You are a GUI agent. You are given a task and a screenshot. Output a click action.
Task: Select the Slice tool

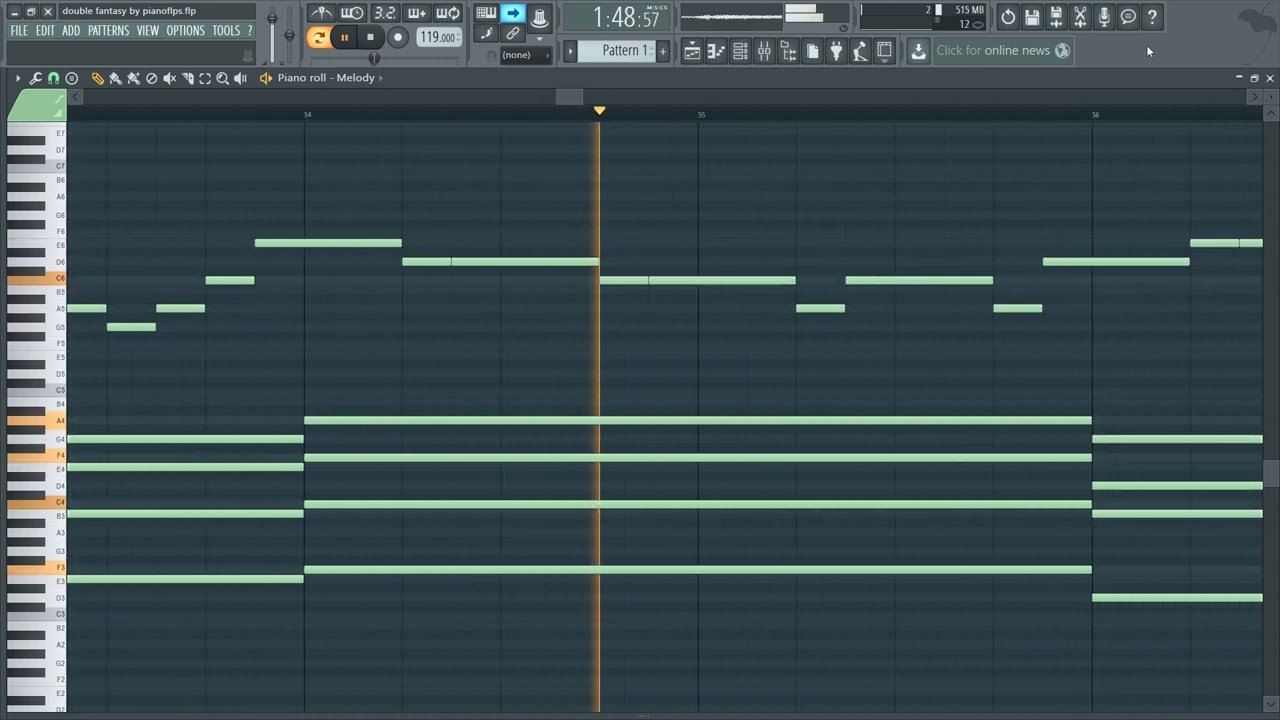click(x=187, y=78)
